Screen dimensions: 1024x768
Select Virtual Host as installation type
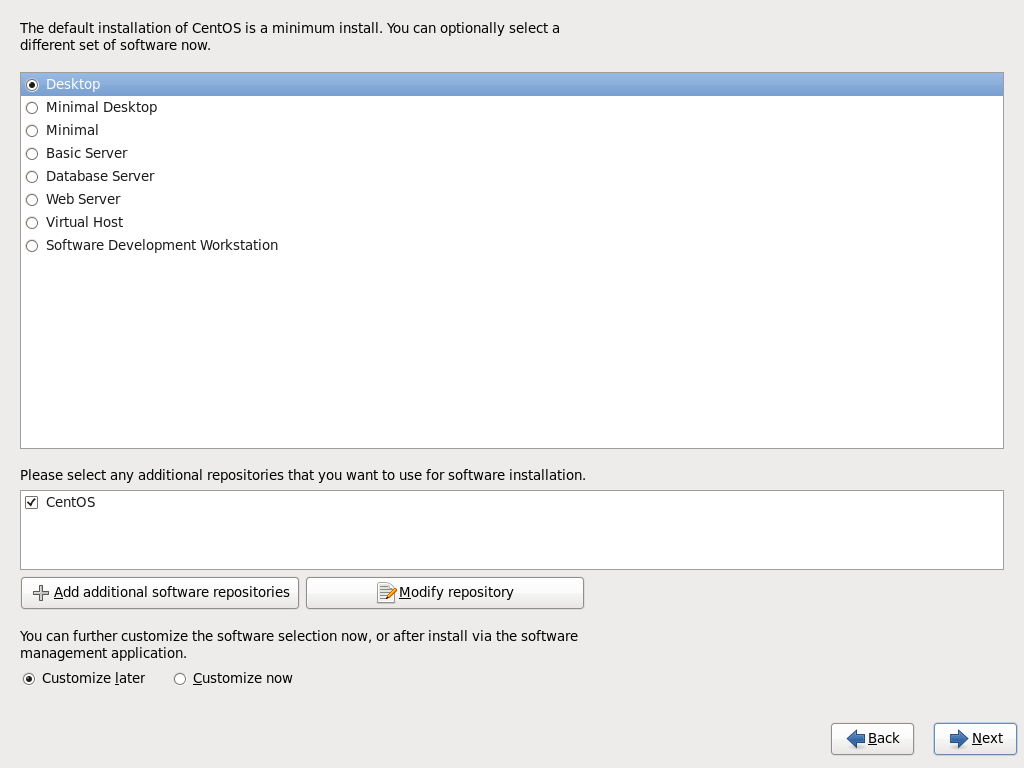pos(31,222)
